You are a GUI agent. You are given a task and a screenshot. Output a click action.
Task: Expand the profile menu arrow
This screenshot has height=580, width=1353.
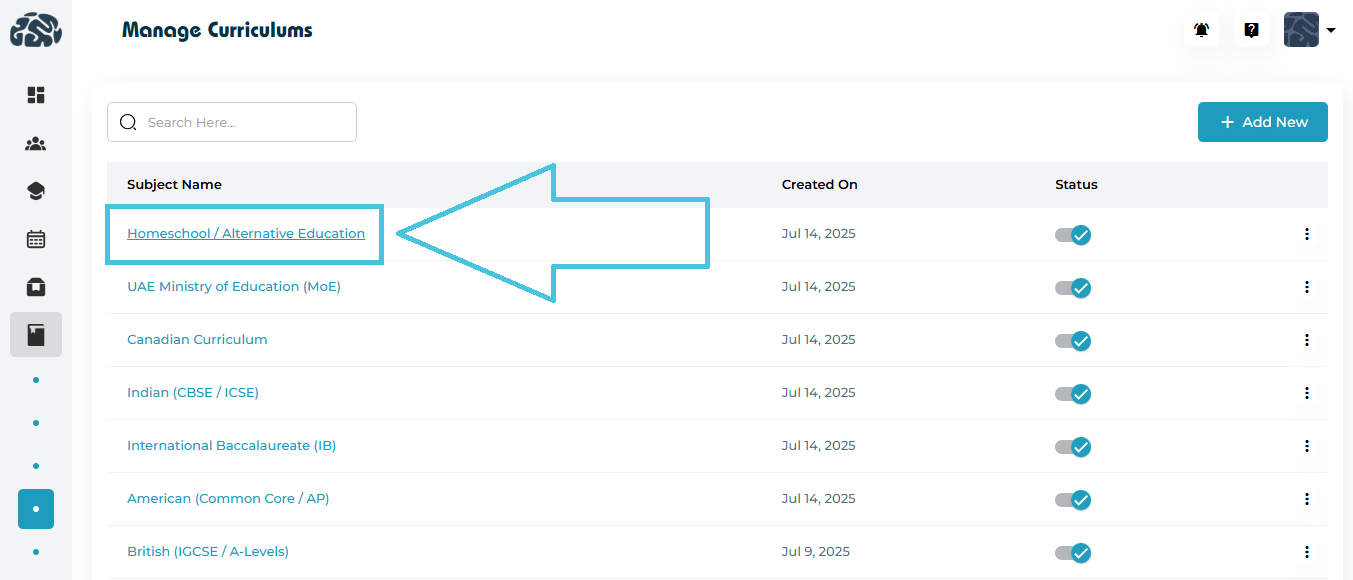(x=1331, y=30)
